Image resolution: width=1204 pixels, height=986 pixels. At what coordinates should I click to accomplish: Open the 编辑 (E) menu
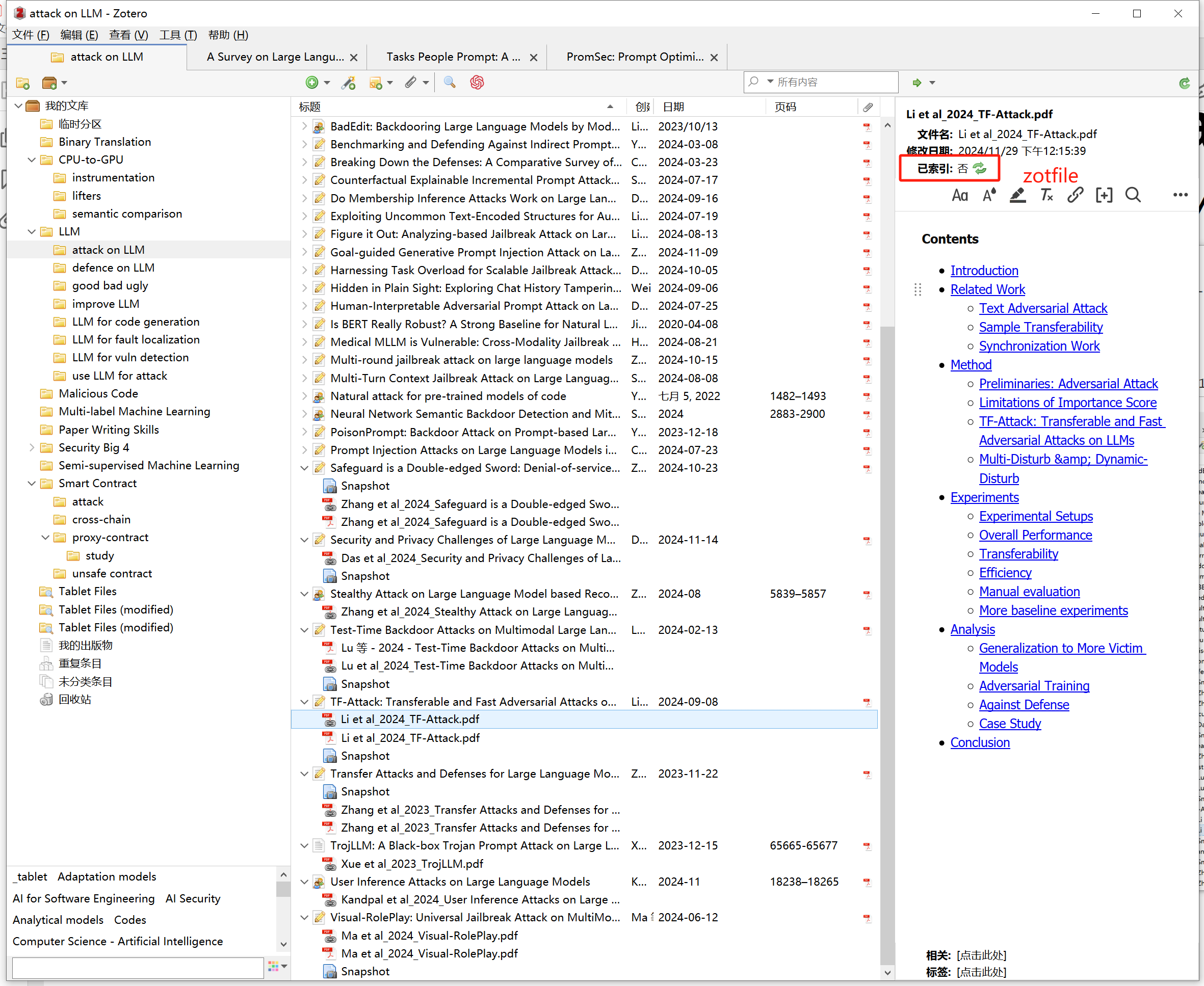pyautogui.click(x=79, y=35)
